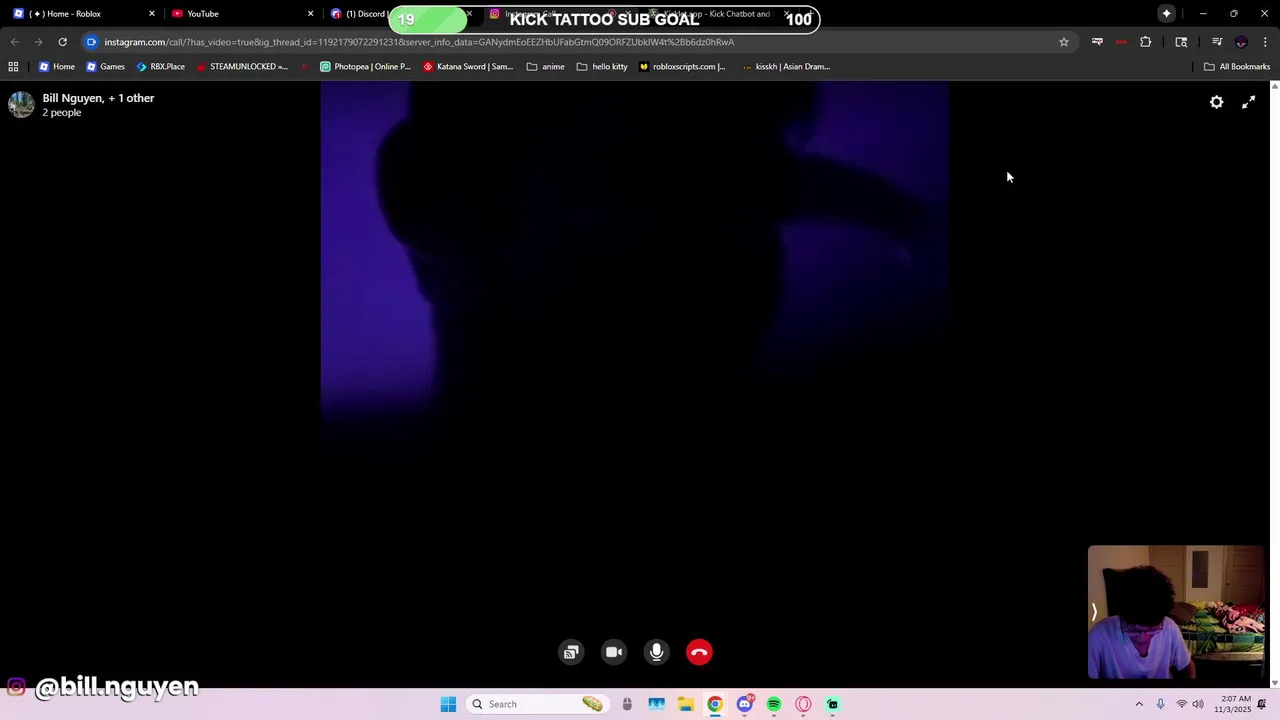Click the 'Bill Nguyen, + 1 other' call title
Screen dimensions: 1280x720
pyautogui.click(x=98, y=98)
